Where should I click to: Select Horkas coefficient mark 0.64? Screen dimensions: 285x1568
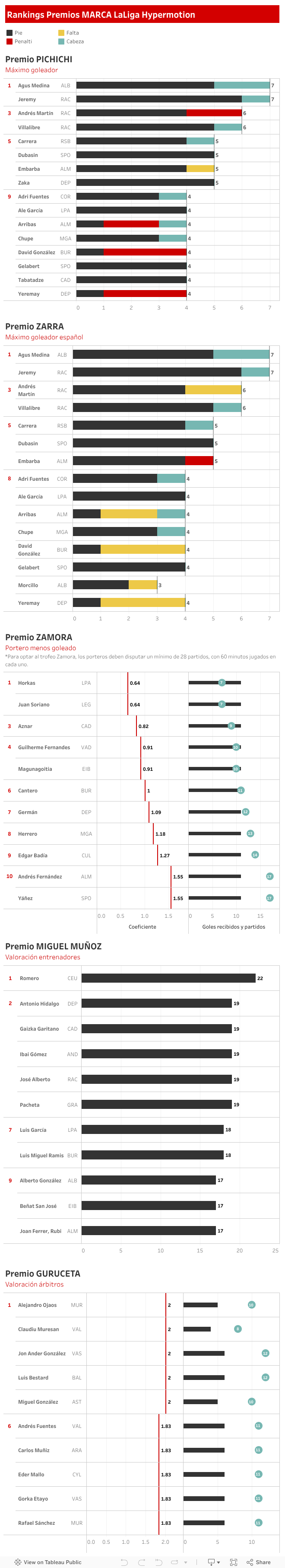click(128, 682)
